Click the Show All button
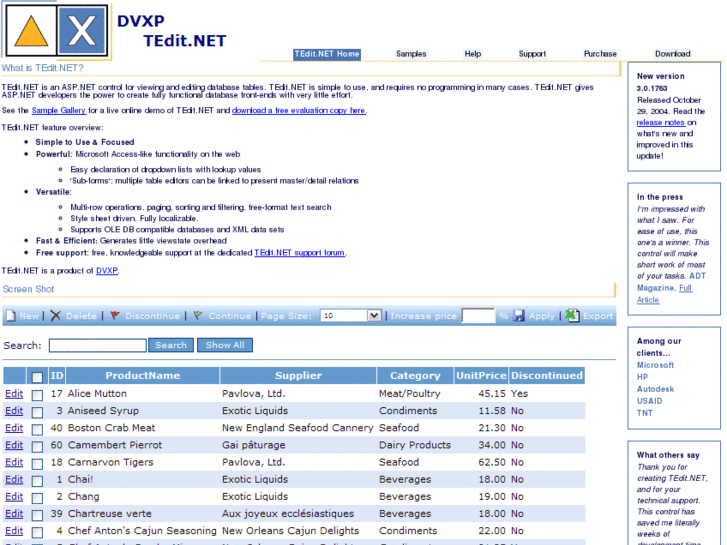This screenshot has width=727, height=545. point(225,345)
